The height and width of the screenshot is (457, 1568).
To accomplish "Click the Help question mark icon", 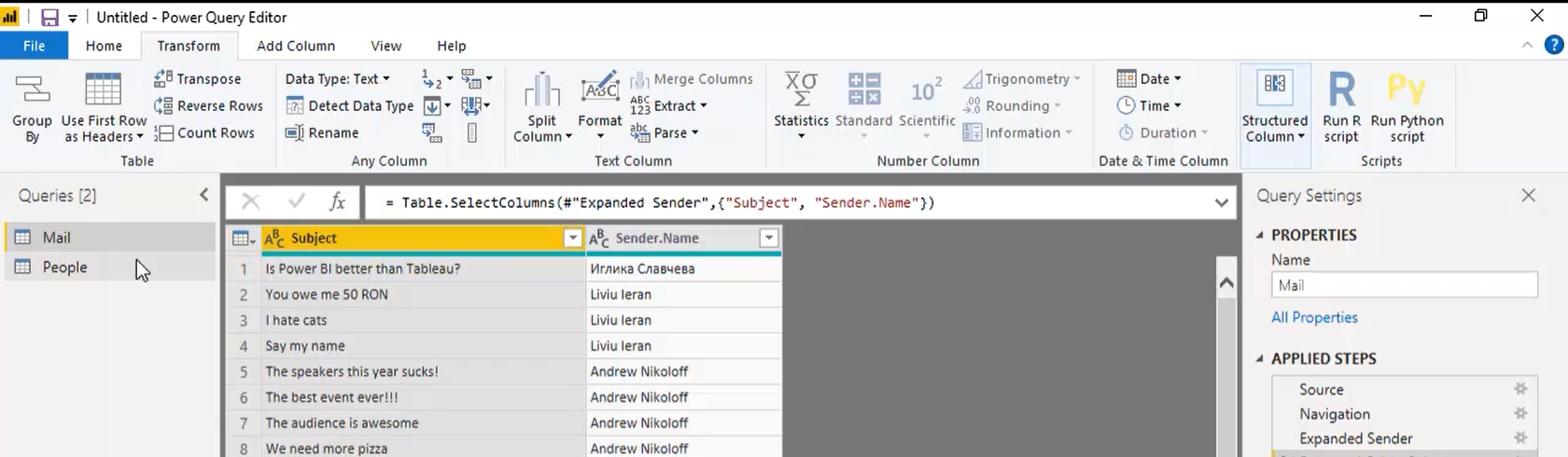I will point(1554,45).
